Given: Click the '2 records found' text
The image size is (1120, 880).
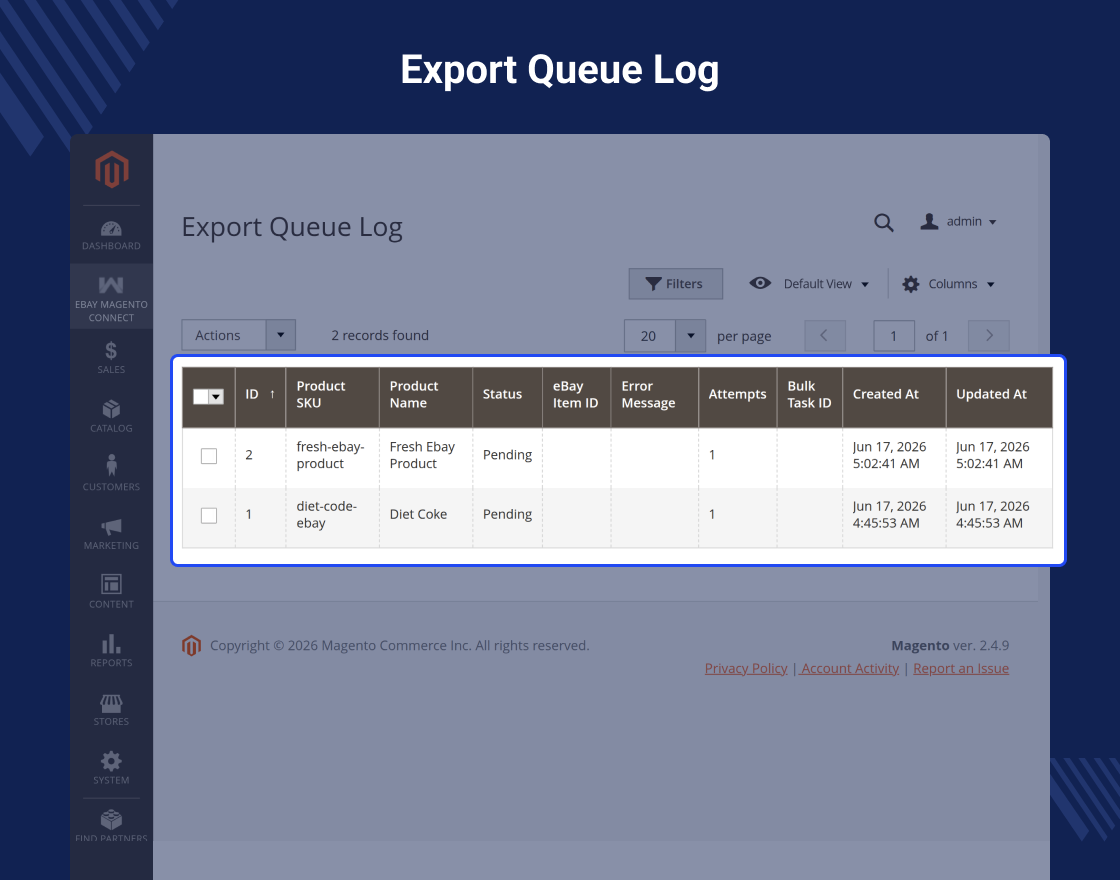Looking at the screenshot, I should [x=380, y=335].
